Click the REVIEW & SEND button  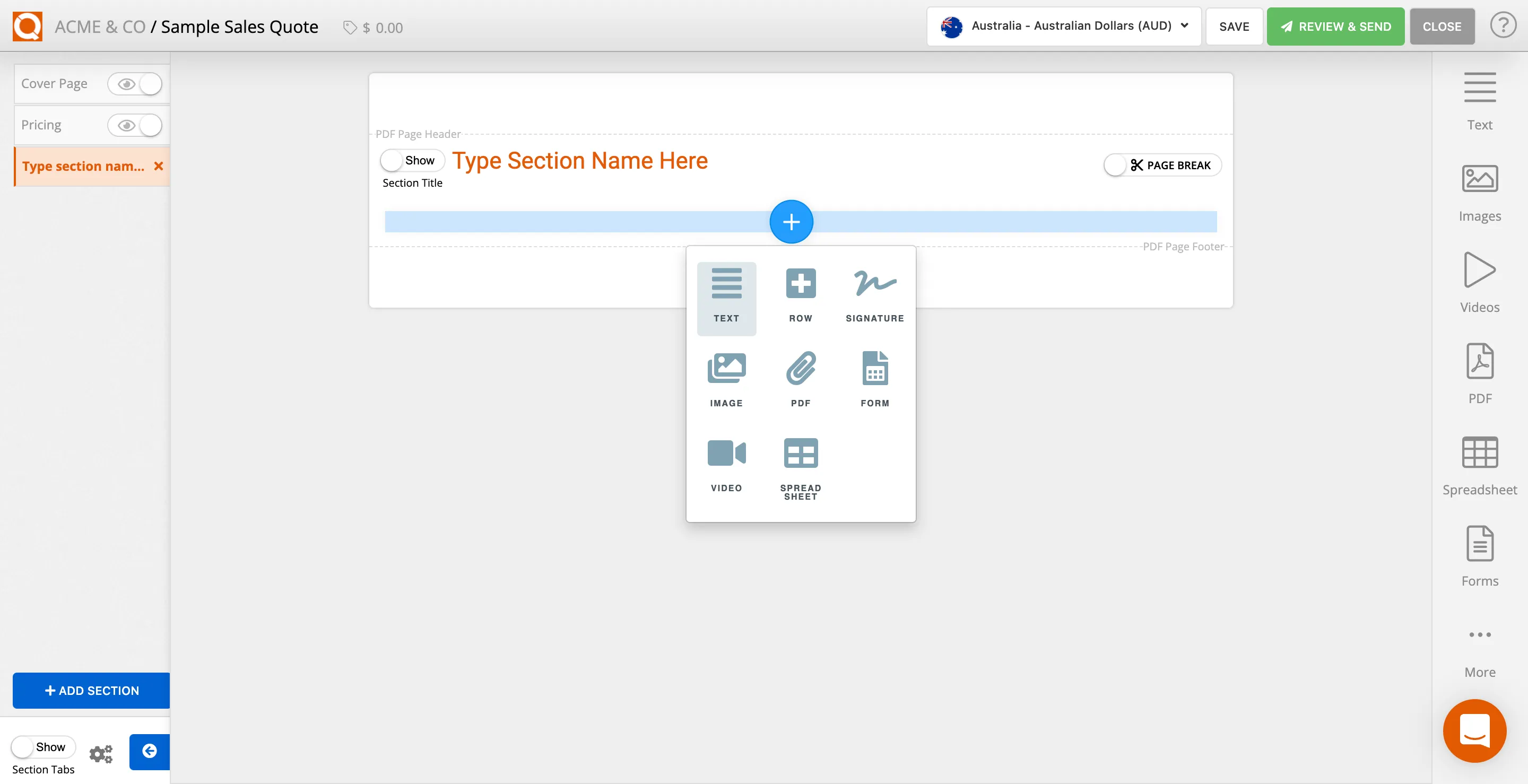(1335, 26)
